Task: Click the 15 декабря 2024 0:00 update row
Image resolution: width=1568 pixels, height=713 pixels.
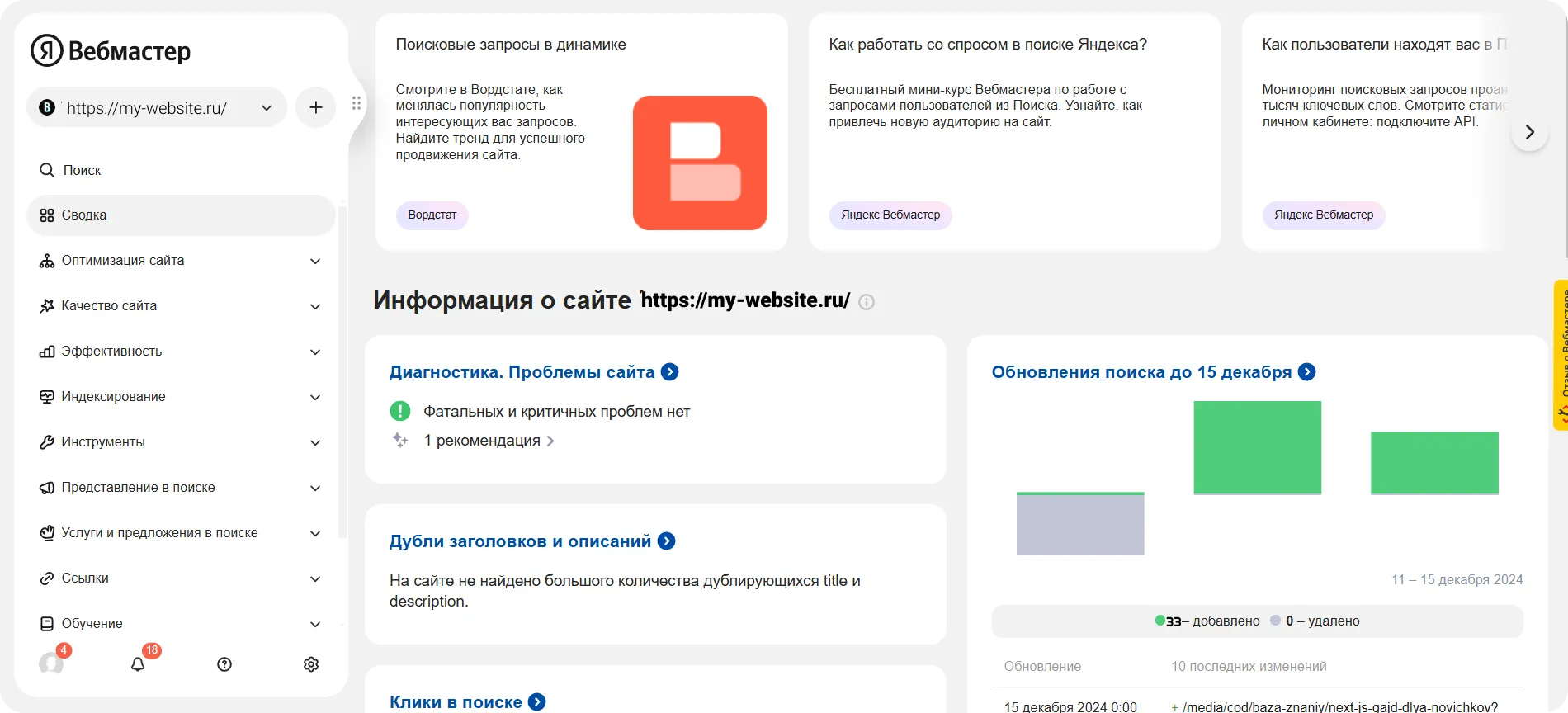Action: click(x=1070, y=707)
